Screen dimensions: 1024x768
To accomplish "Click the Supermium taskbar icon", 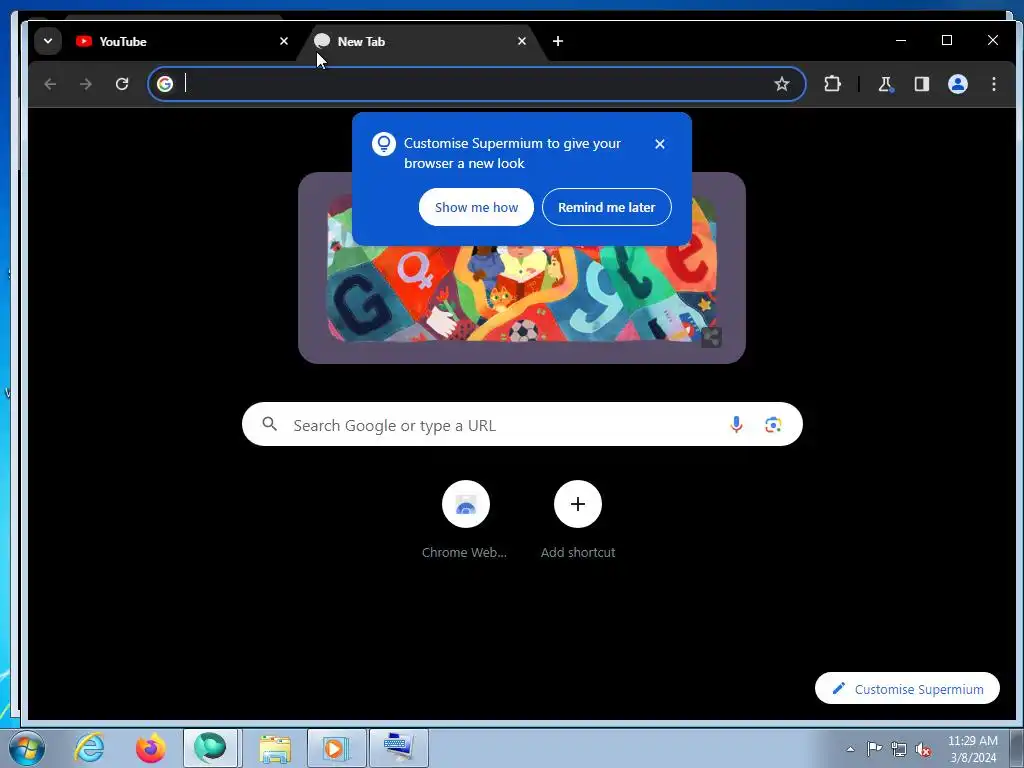I will point(210,748).
